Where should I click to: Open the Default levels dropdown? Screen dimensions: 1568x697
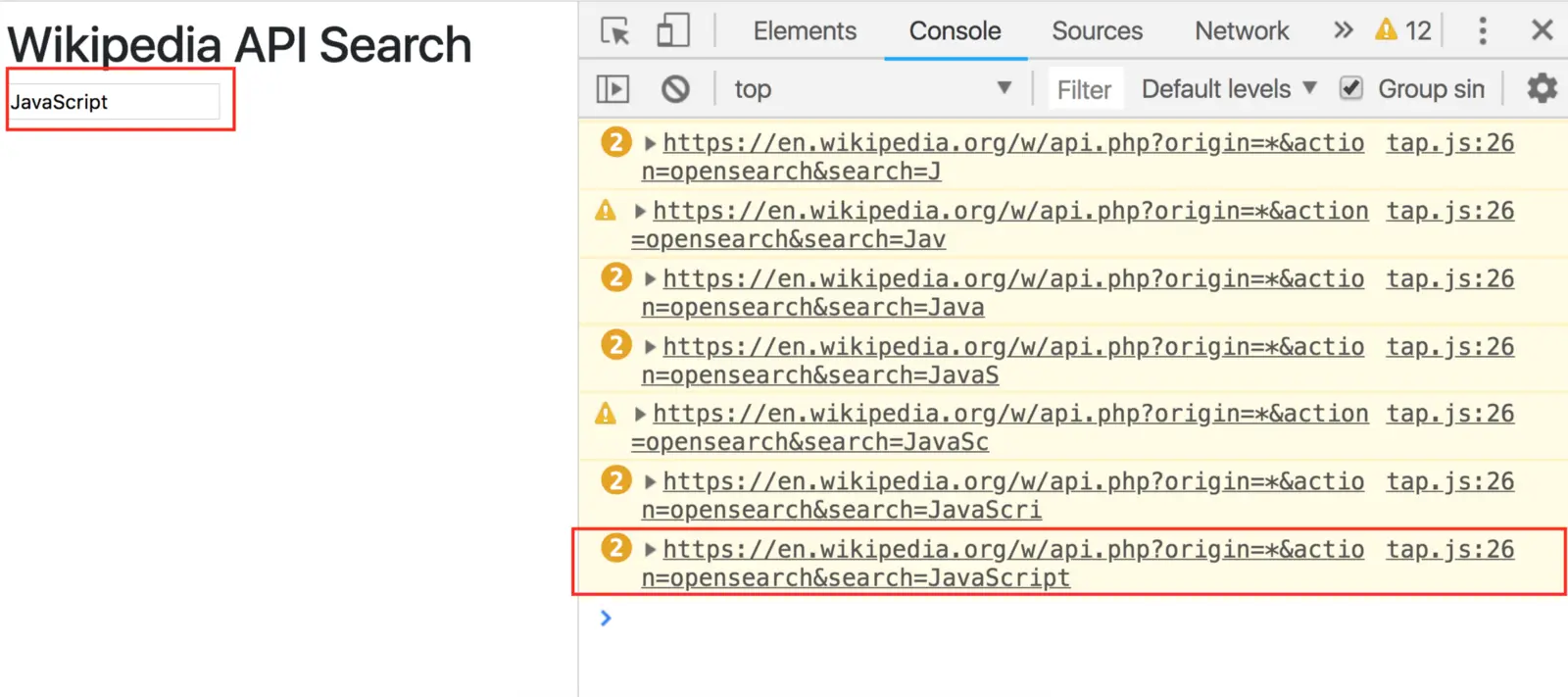pyautogui.click(x=1229, y=89)
